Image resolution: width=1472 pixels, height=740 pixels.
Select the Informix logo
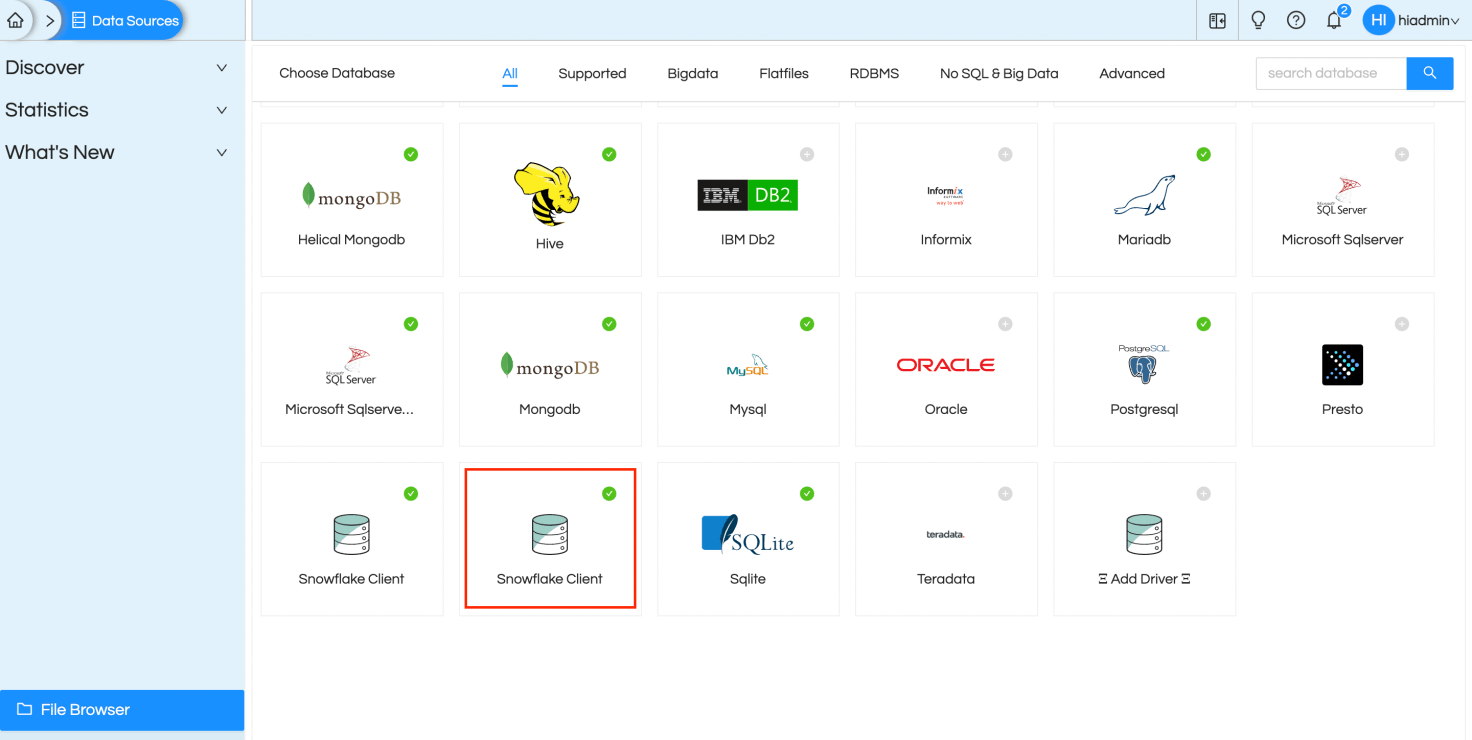pos(945,195)
